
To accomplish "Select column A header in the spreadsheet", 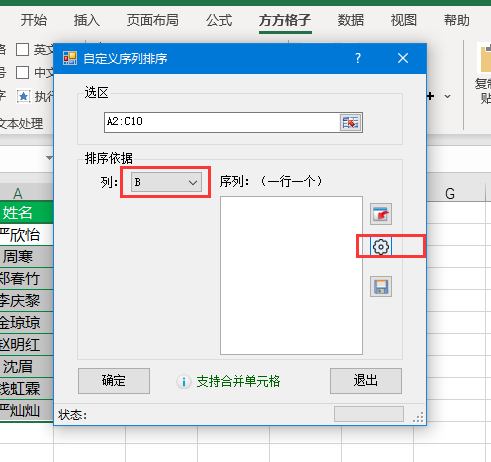I will 26,193.
